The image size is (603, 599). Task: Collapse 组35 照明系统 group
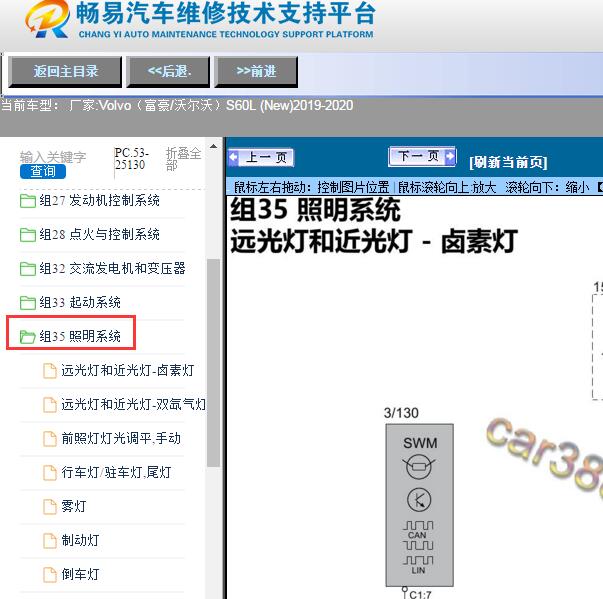[x=80, y=336]
